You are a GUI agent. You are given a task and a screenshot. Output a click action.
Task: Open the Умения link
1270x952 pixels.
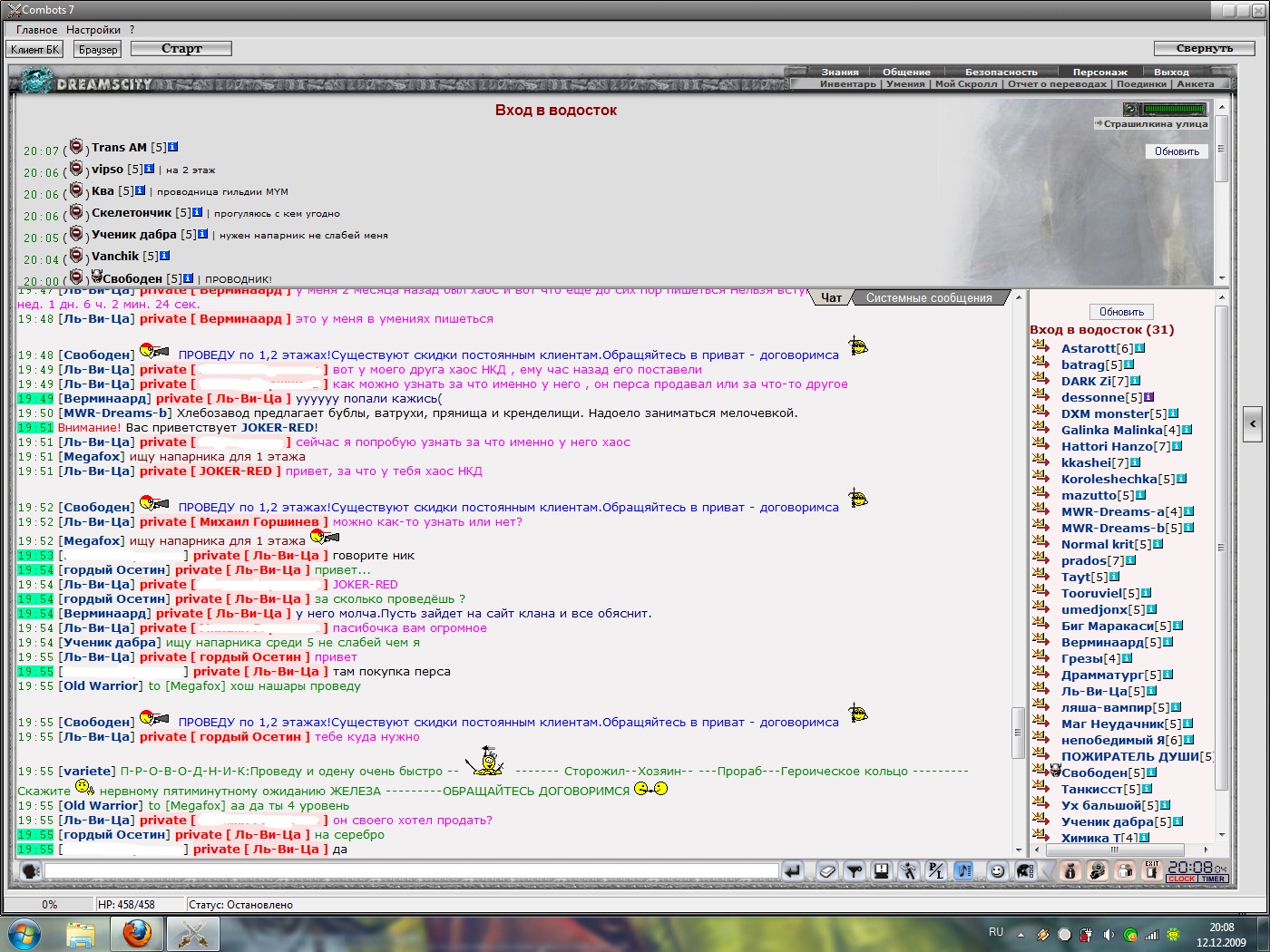pos(905,83)
